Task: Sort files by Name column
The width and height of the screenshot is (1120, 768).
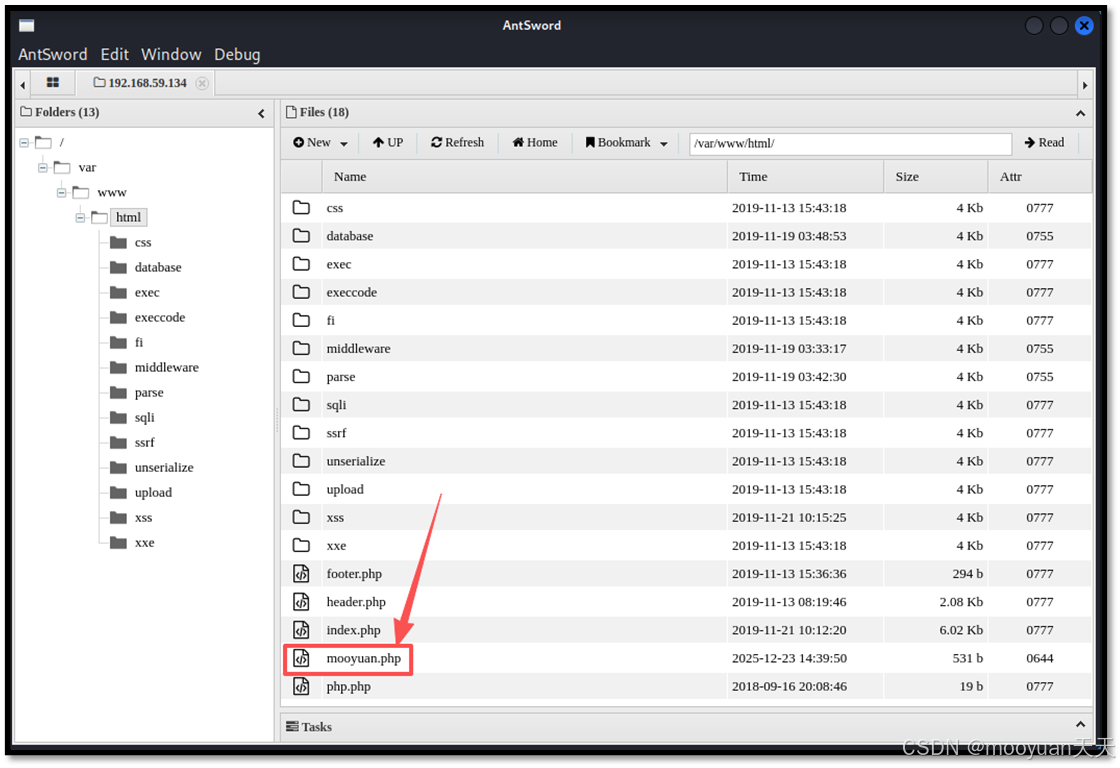Action: click(x=524, y=176)
